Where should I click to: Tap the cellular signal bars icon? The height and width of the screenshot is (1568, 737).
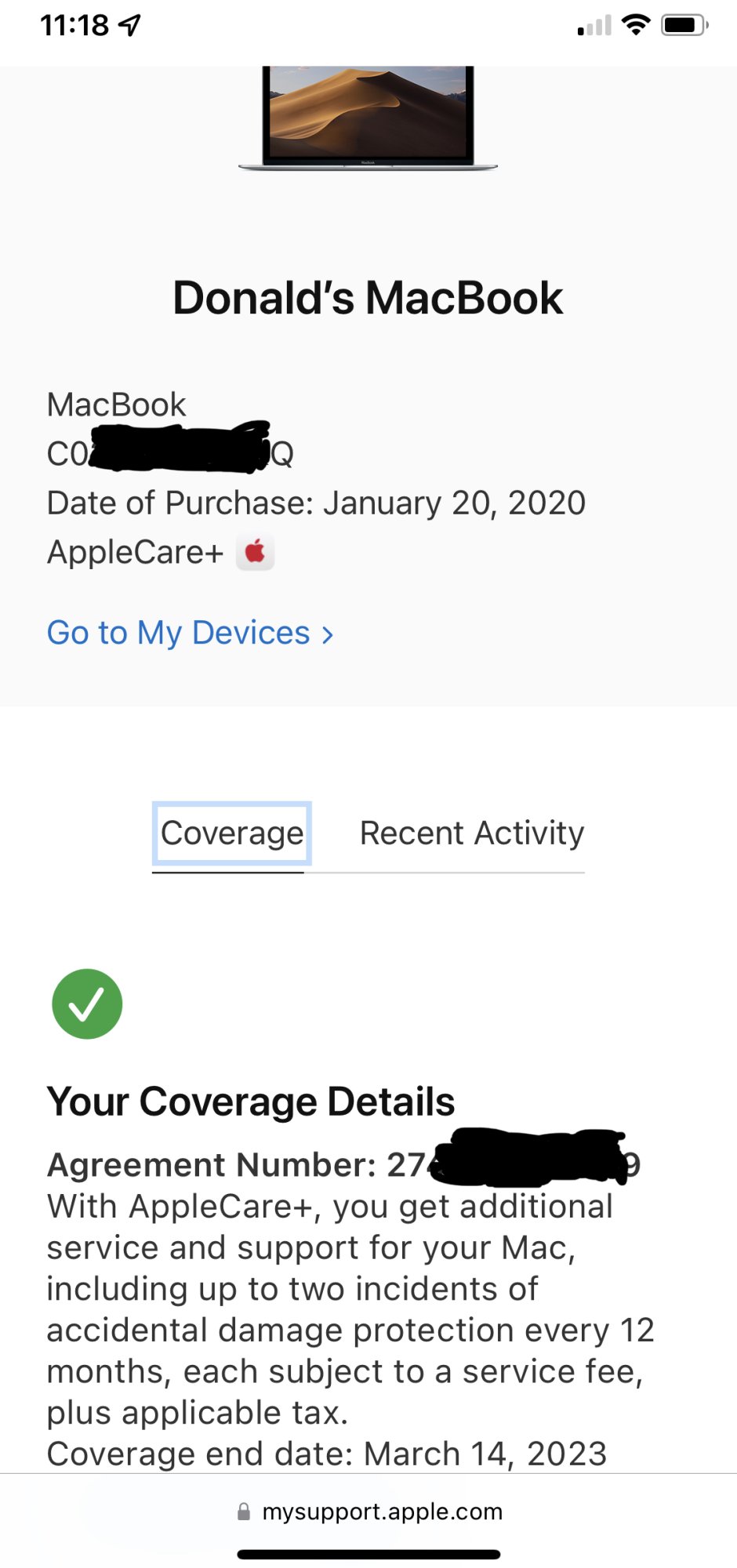coord(594,27)
